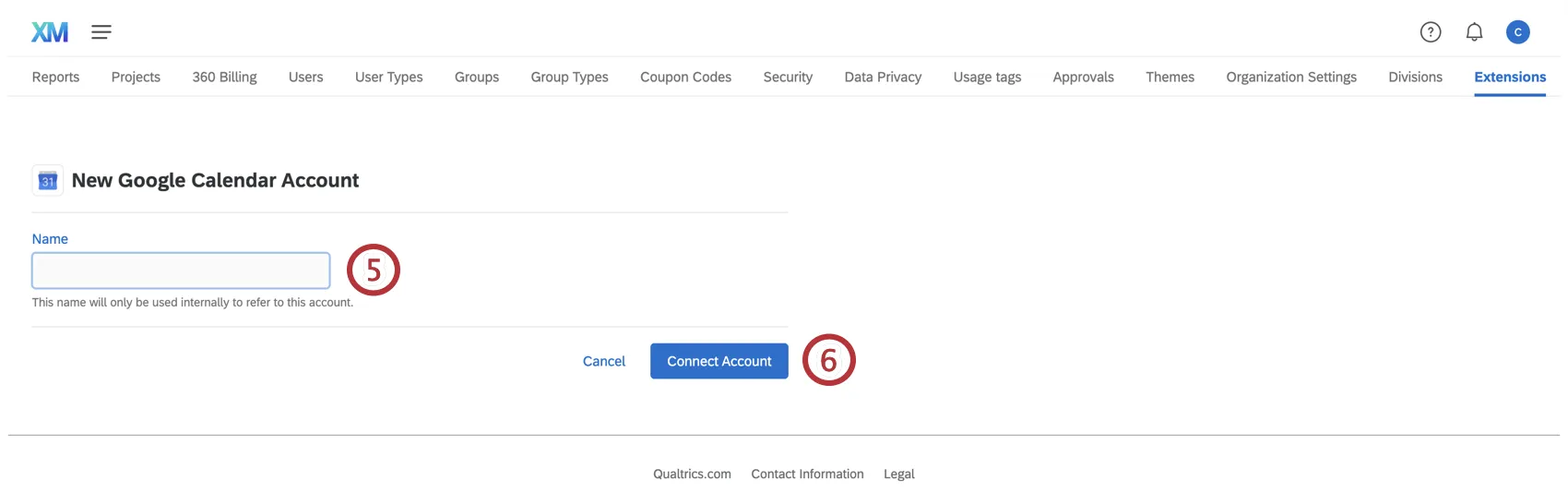The image size is (1568, 493).
Task: Switch to the Coupon Codes tab
Action: (685, 77)
